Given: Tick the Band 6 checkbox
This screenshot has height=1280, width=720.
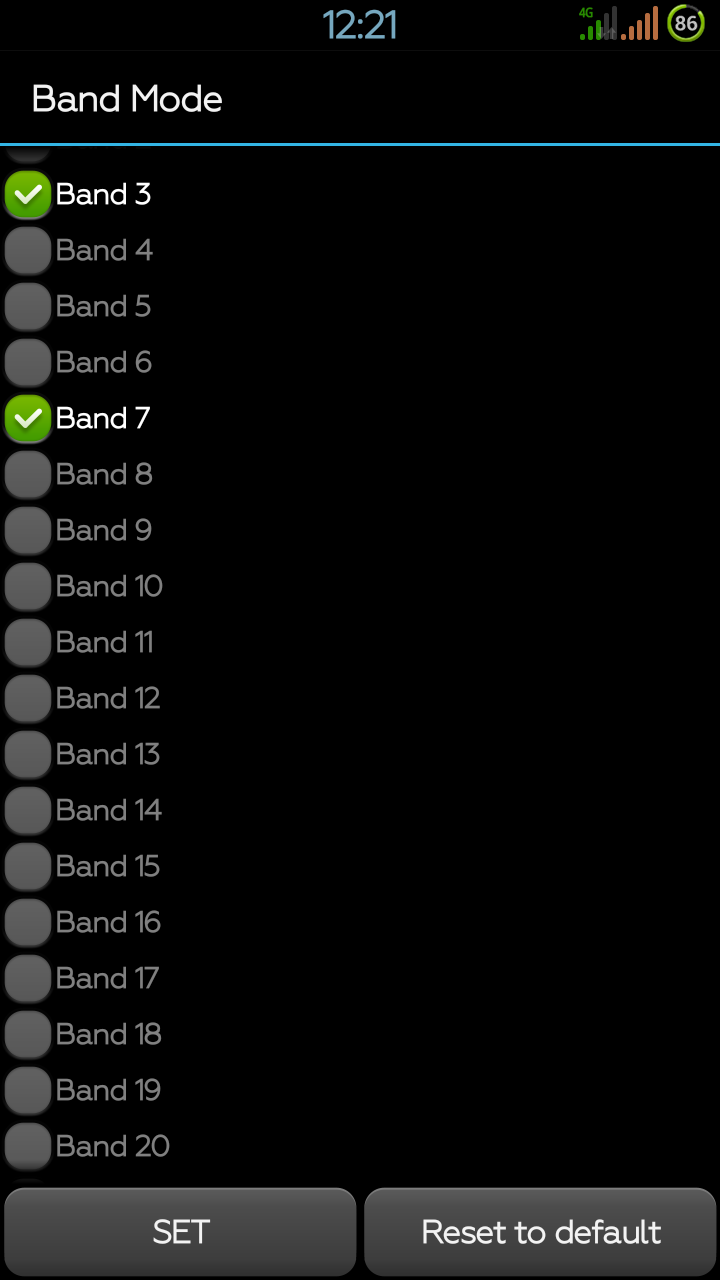Looking at the screenshot, I should (x=28, y=362).
